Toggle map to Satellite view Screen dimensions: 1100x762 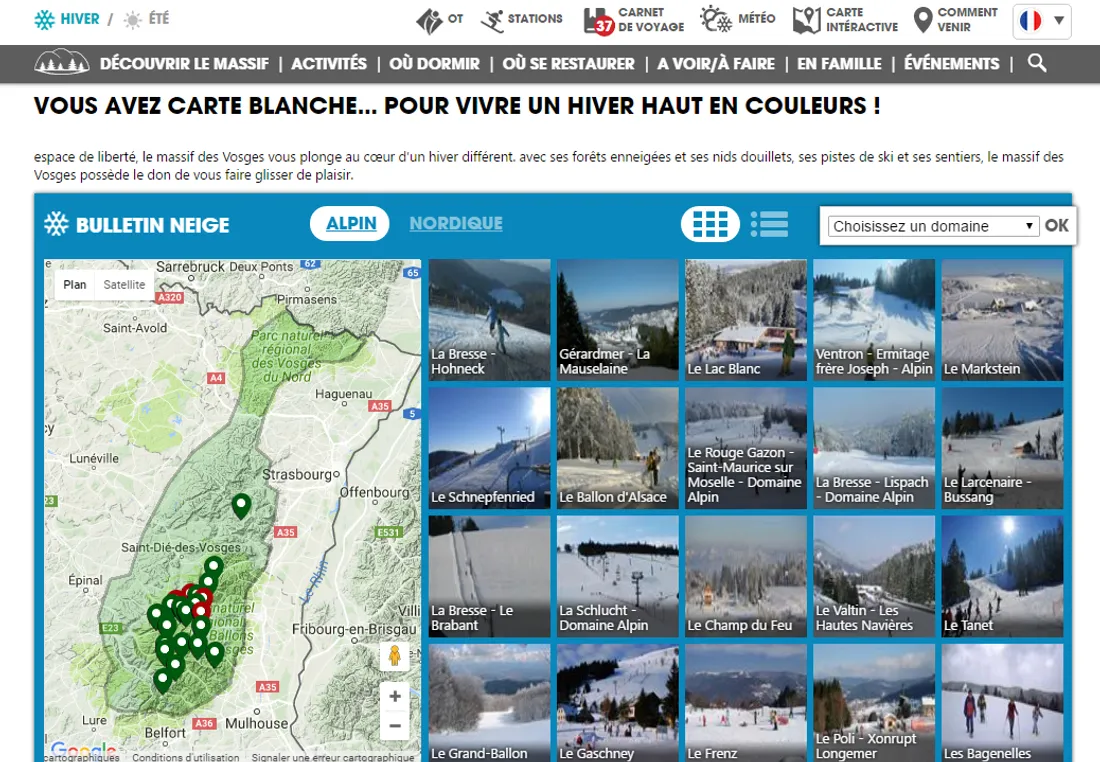pyautogui.click(x=125, y=285)
